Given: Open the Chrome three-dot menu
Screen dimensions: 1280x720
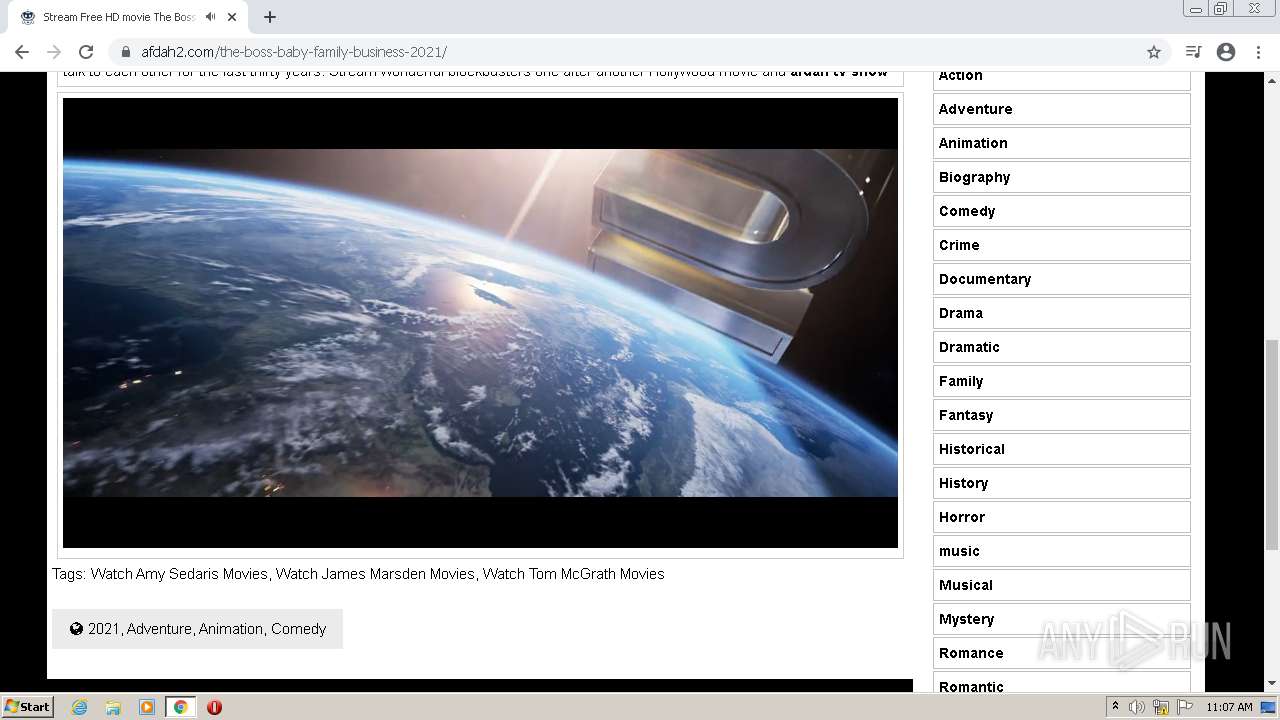Looking at the screenshot, I should [1258, 52].
